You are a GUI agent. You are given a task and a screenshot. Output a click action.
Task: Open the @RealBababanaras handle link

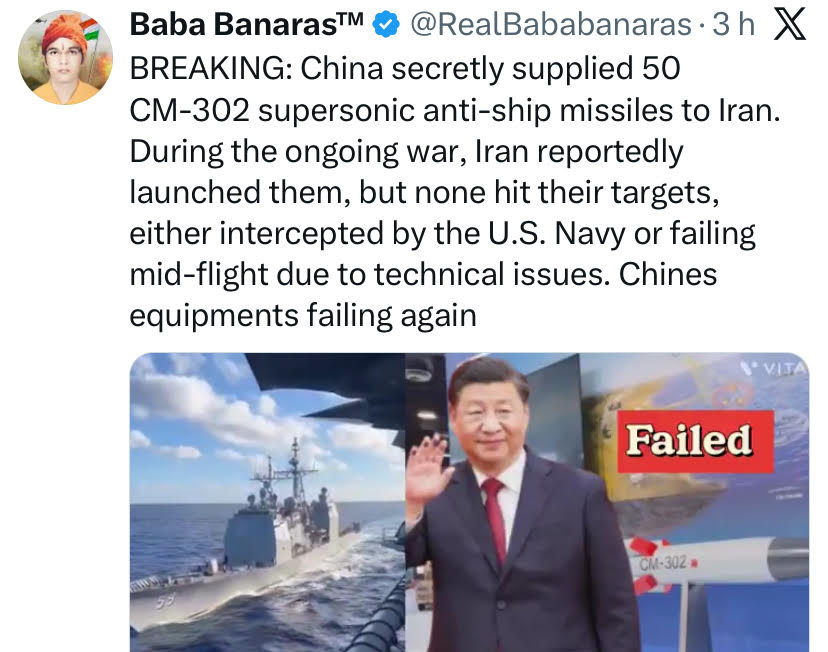click(x=551, y=24)
